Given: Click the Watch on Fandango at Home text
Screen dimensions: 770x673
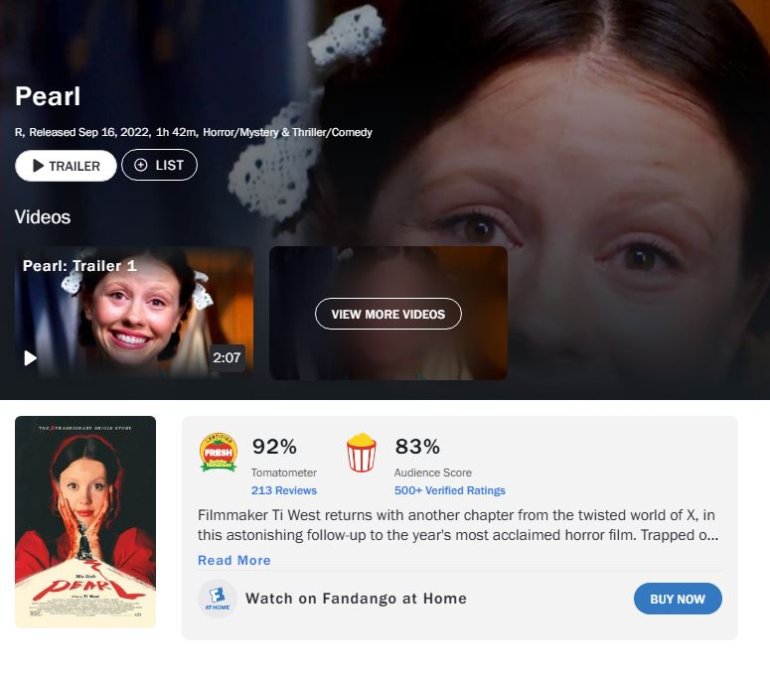Looking at the screenshot, I should pos(356,598).
